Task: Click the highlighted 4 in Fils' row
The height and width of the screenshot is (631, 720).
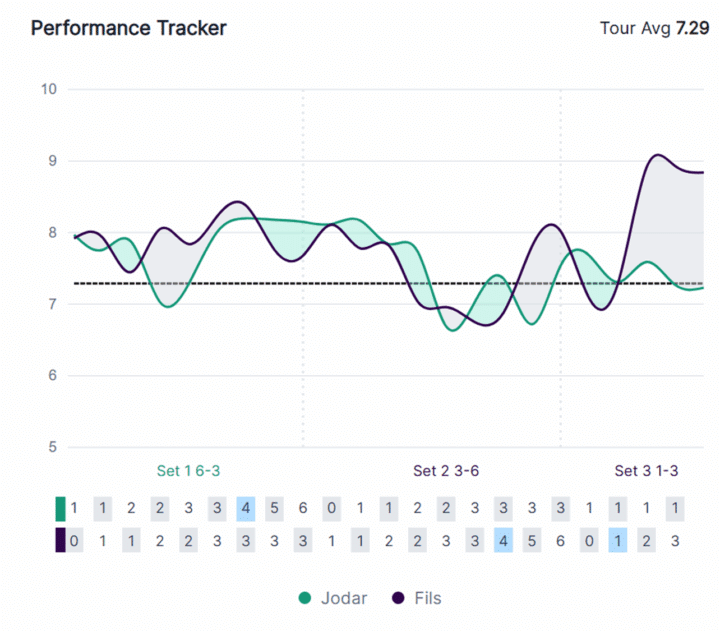Action: [x=504, y=541]
